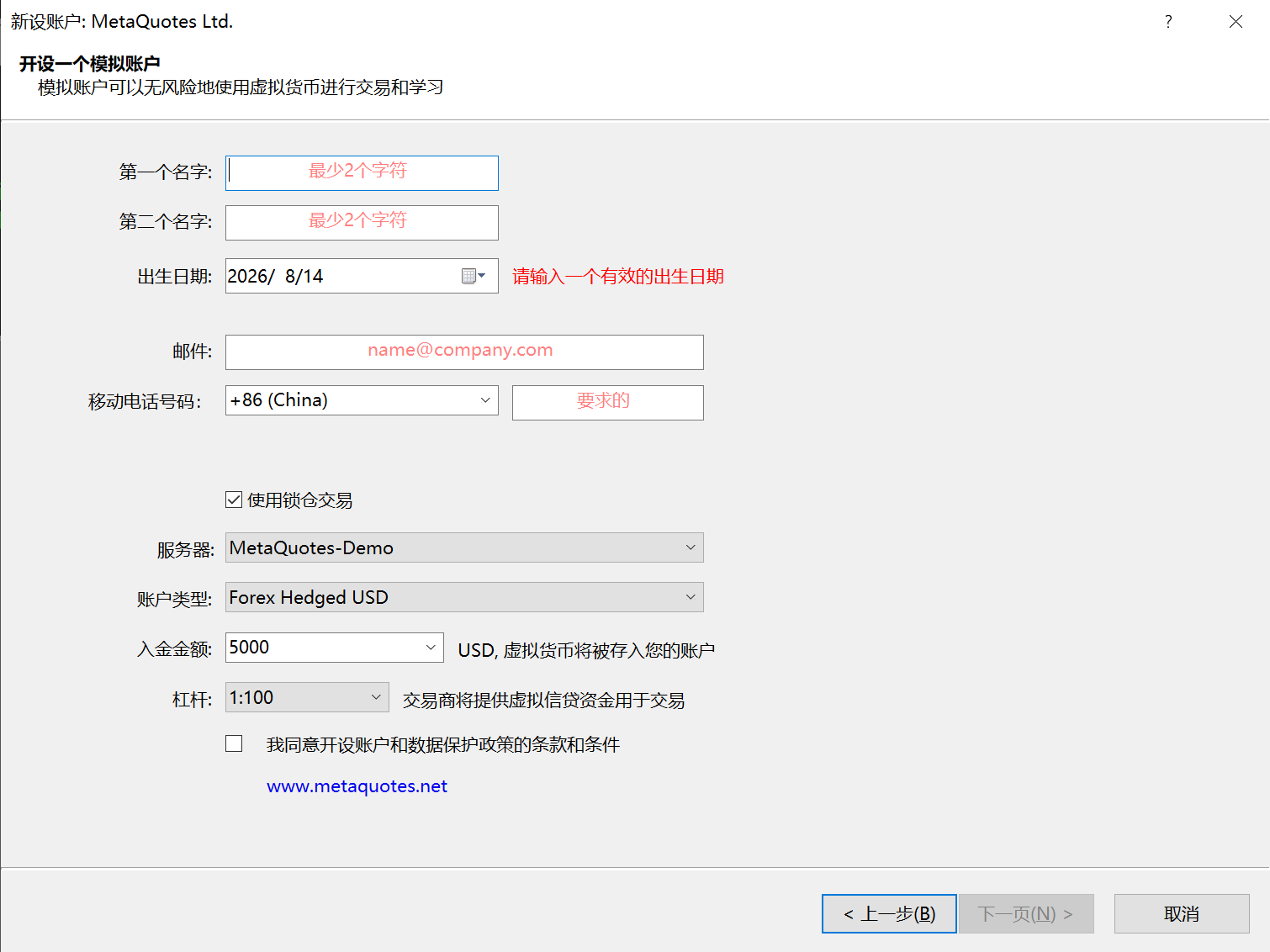This screenshot has height=952, width=1270.
Task: Click the 模拟账户可以无风险地使用虚拟货币进行交易和学习 description
Action: [x=241, y=87]
